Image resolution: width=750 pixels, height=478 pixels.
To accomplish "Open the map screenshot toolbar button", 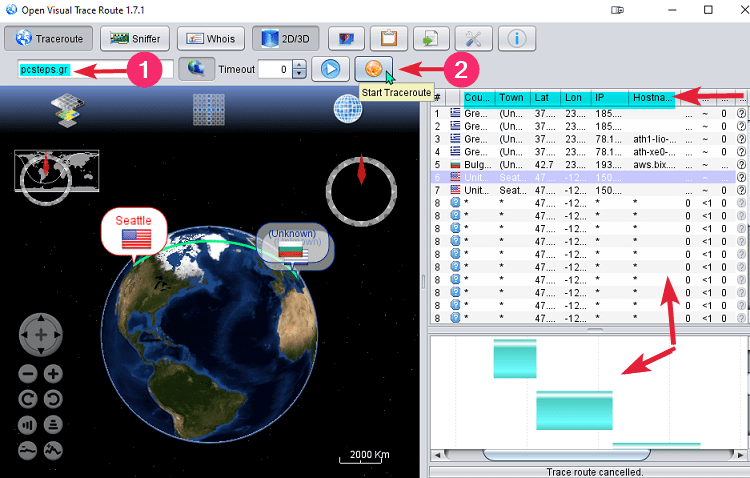I will 346,39.
